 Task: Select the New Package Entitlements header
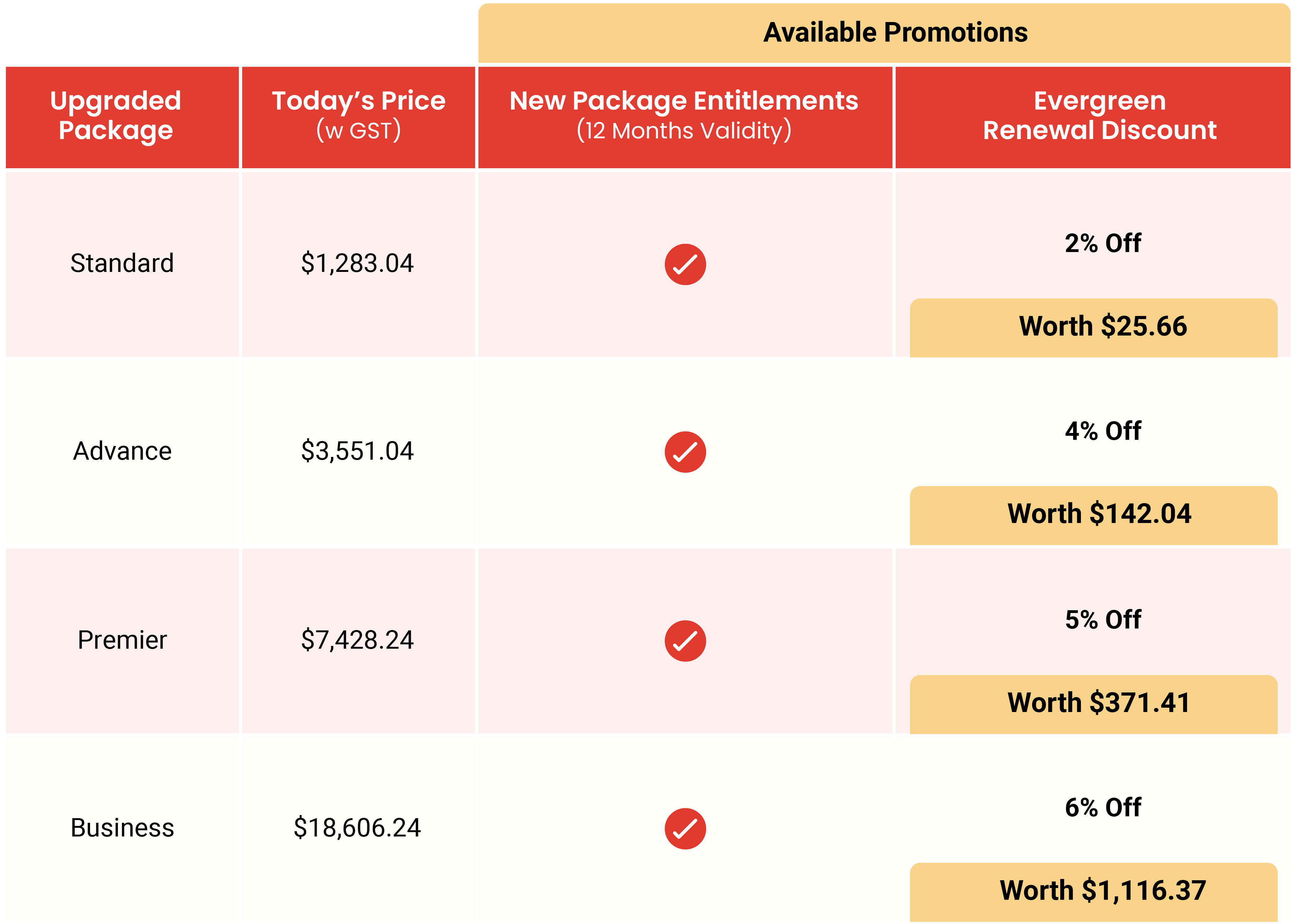tap(685, 117)
